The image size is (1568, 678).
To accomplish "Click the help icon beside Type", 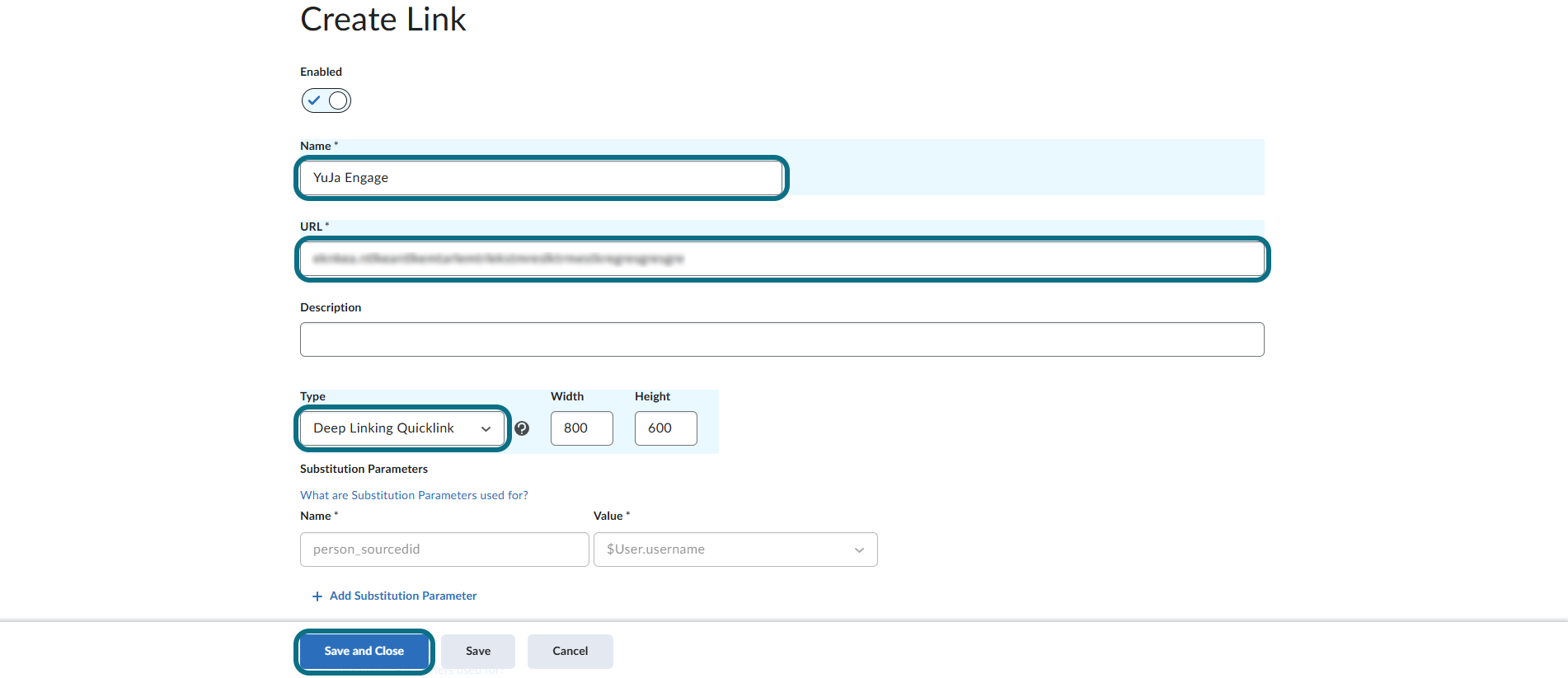I will (522, 428).
